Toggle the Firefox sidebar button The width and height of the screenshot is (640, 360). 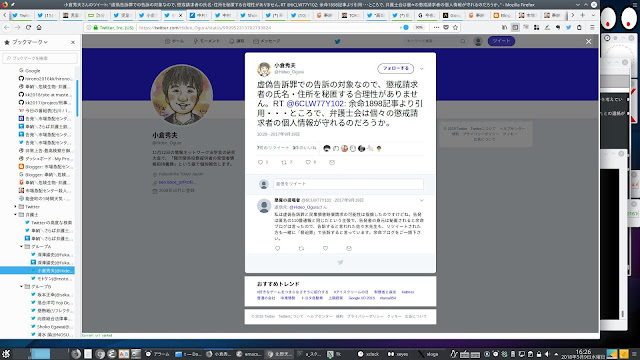(x=516, y=27)
